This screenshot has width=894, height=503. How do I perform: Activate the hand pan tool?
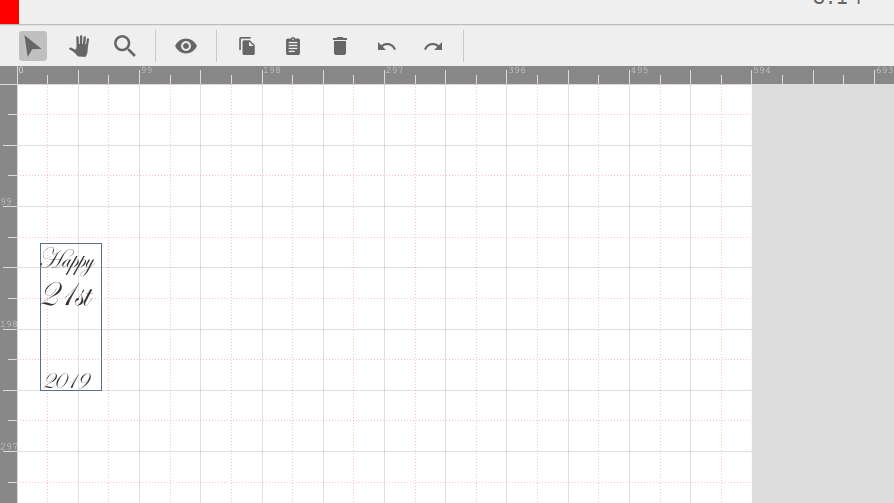click(79, 46)
